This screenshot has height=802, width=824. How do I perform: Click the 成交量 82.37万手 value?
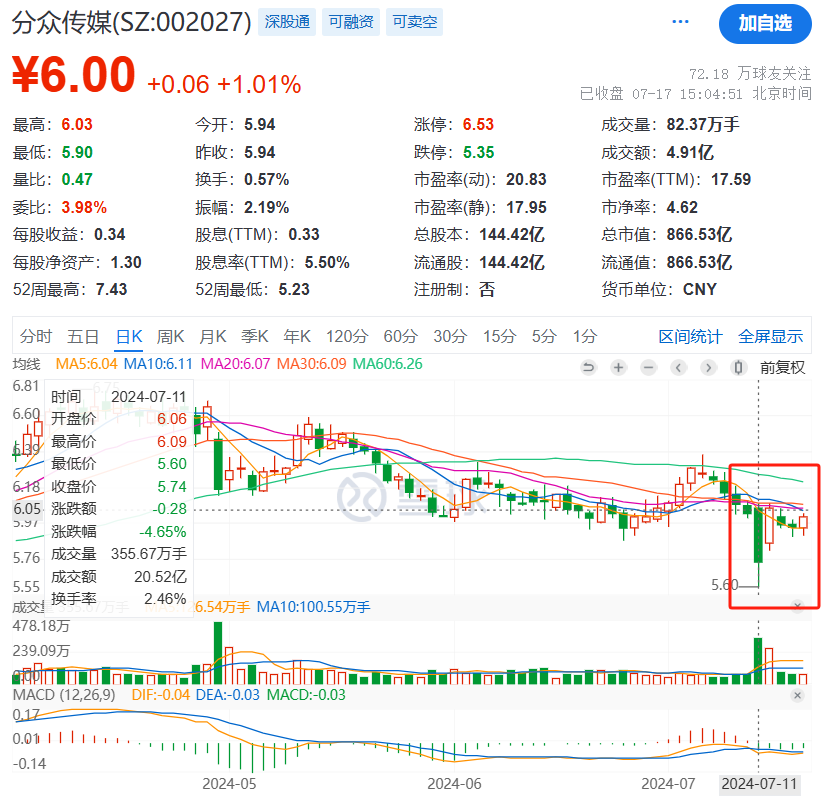coord(703,125)
